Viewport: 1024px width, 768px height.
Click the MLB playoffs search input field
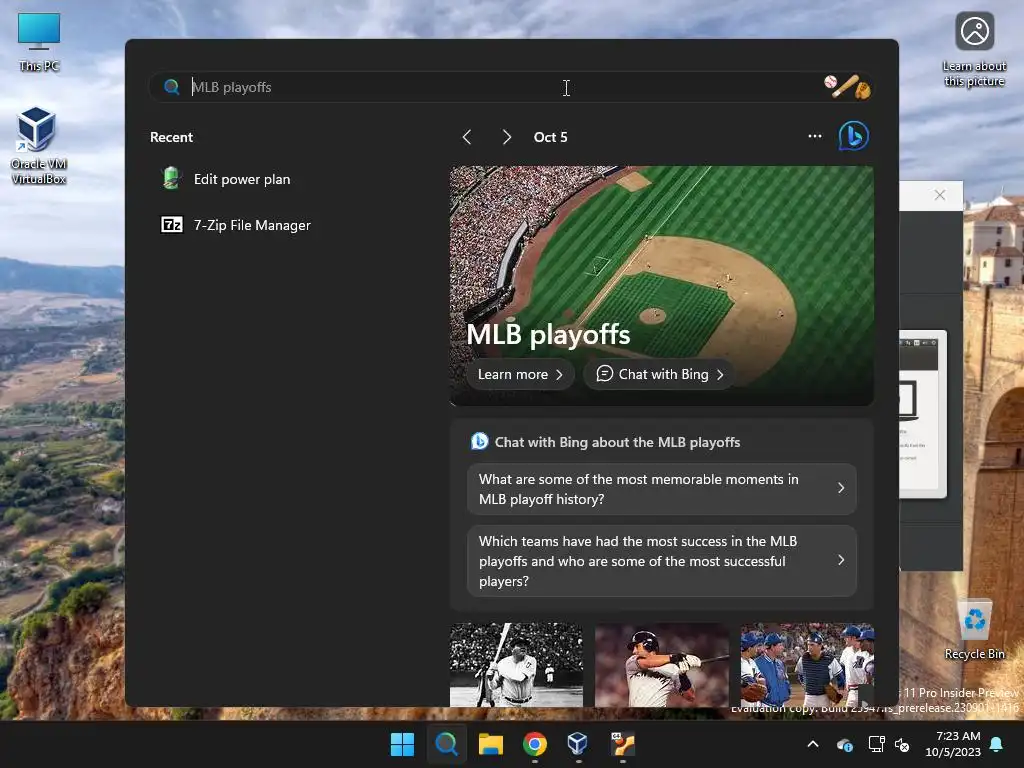pyautogui.click(x=509, y=87)
